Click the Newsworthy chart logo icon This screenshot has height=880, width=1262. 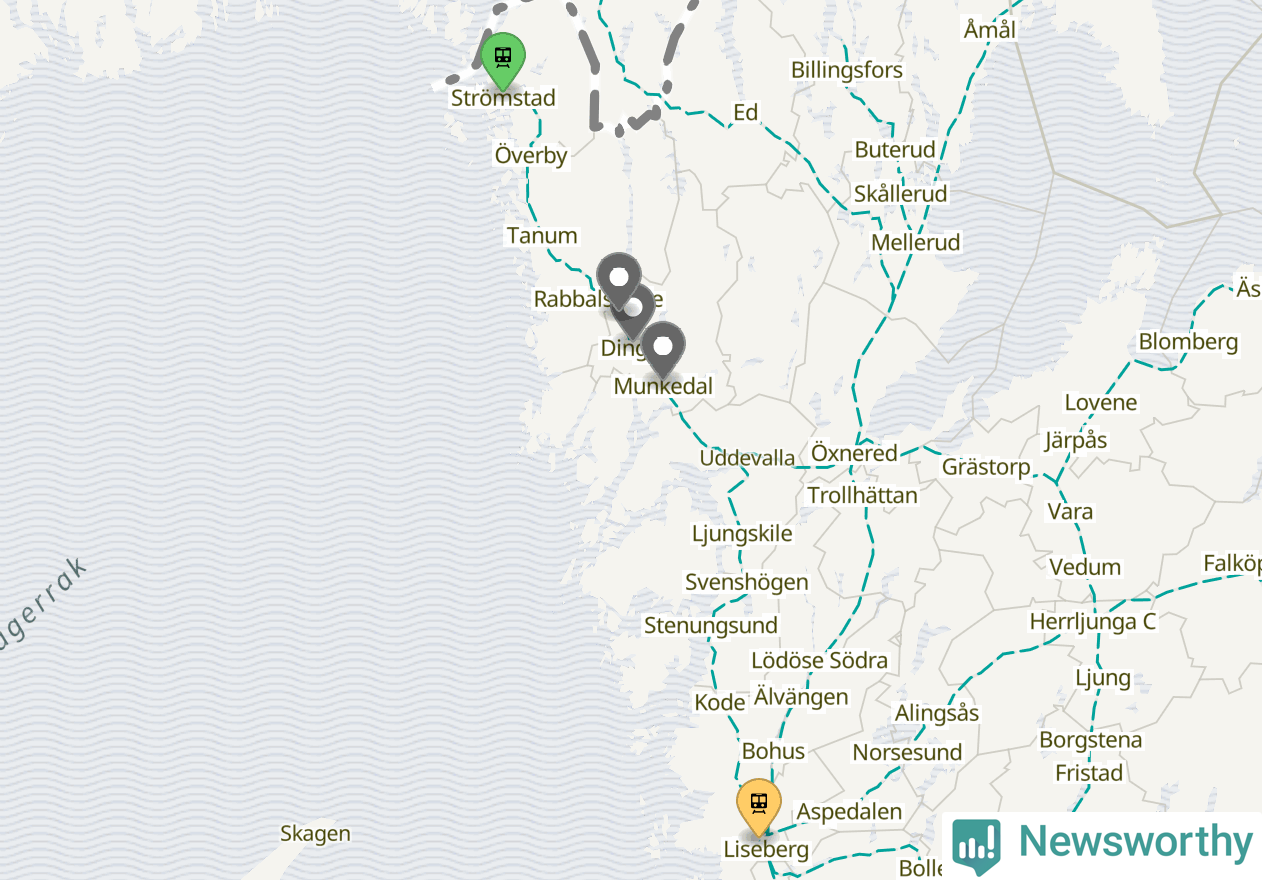coord(976,844)
